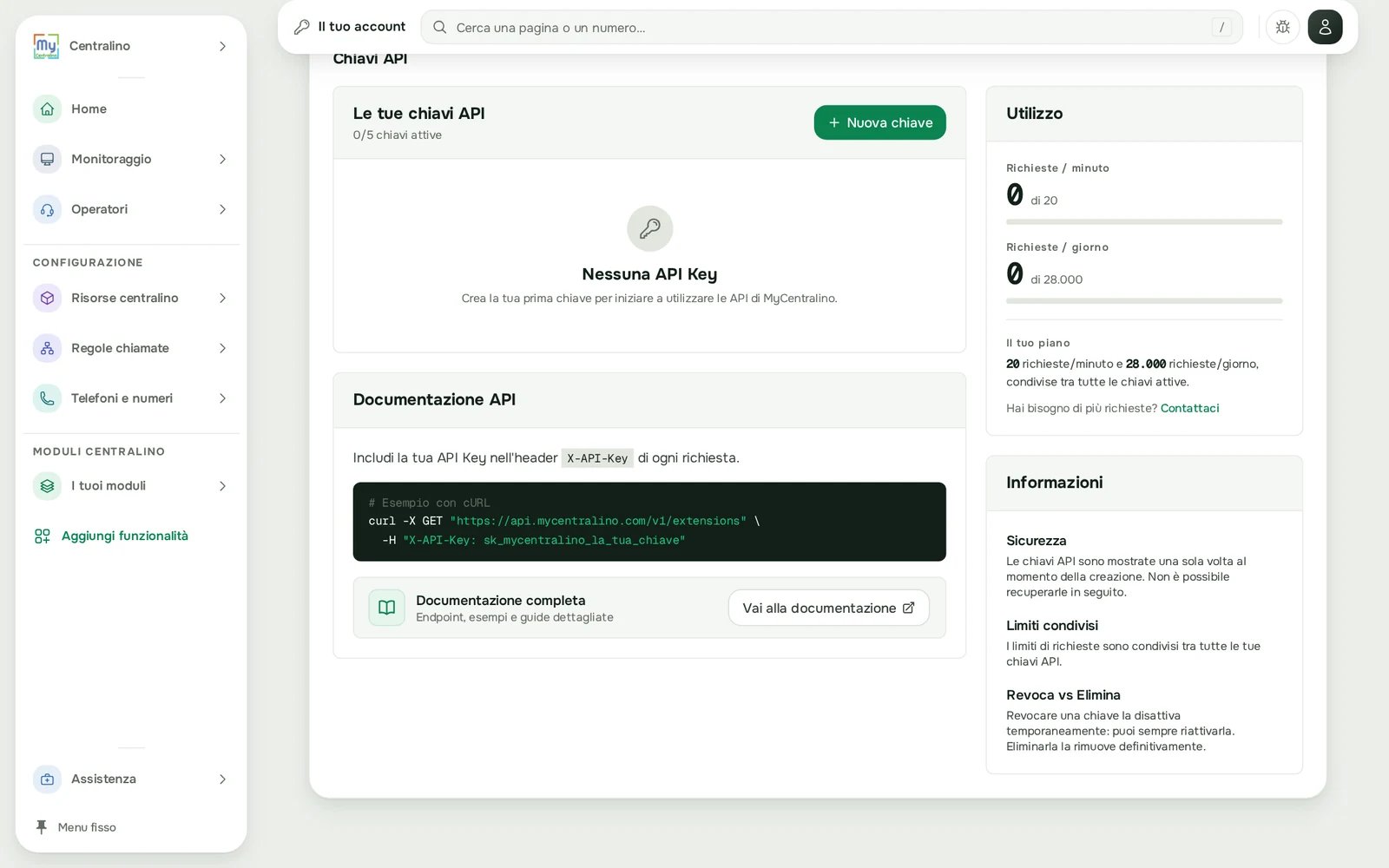Open the Assistenza sidebar entry
The height and width of the screenshot is (868, 1389).
pyautogui.click(x=131, y=779)
